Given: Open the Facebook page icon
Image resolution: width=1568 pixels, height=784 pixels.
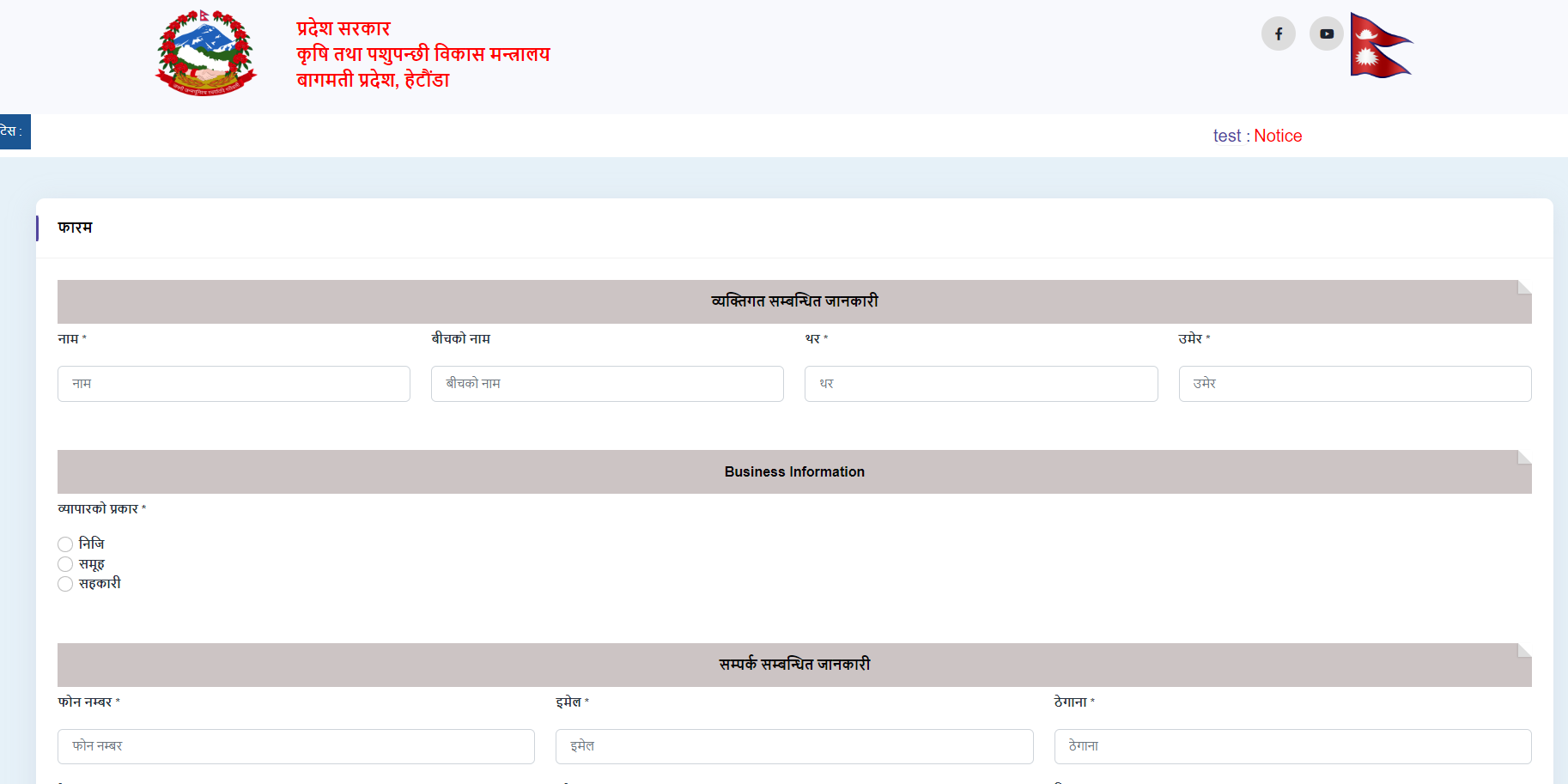Looking at the screenshot, I should [1278, 34].
